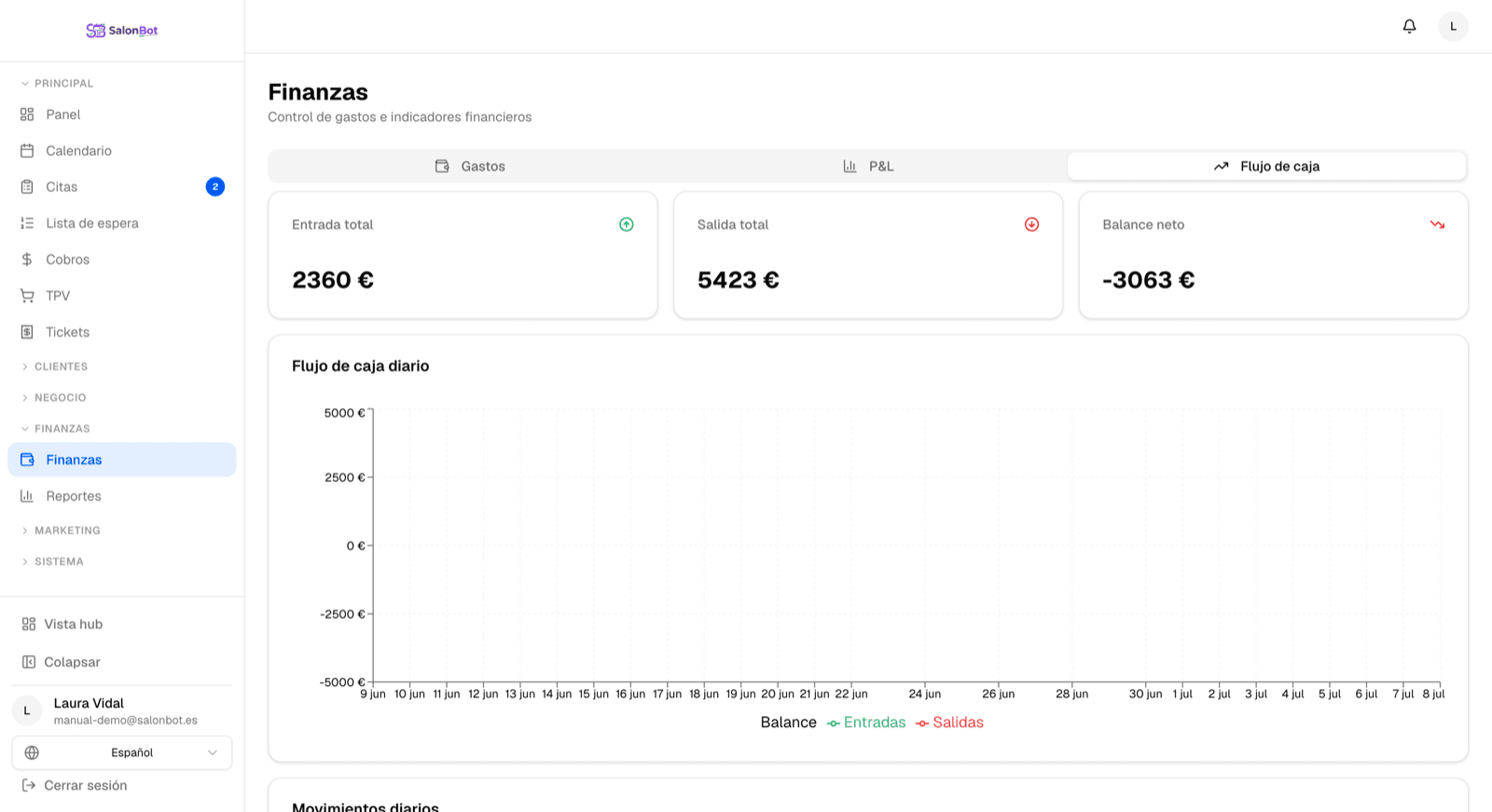
Task: Click the manual-demo@salonbot.es email
Action: pos(126,721)
